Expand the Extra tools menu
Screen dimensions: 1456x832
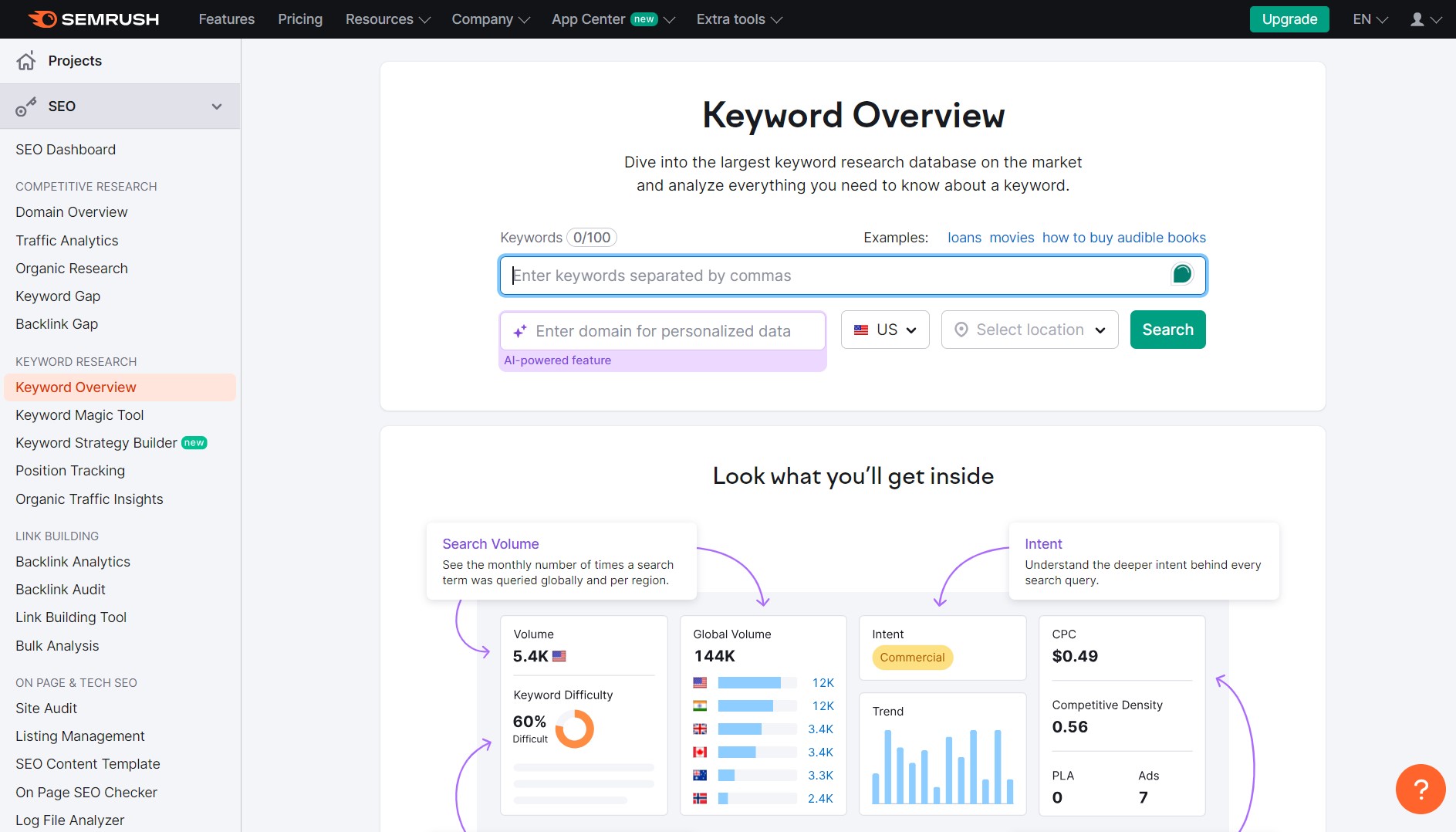739,19
